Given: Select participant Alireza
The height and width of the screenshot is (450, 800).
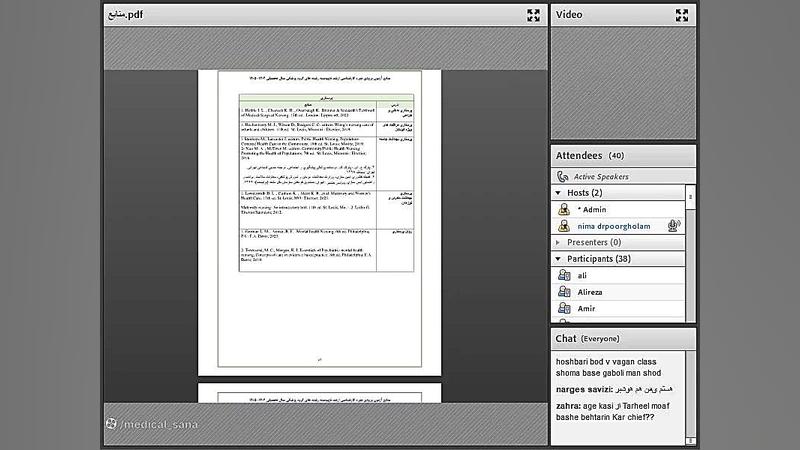Looking at the screenshot, I should [618, 292].
